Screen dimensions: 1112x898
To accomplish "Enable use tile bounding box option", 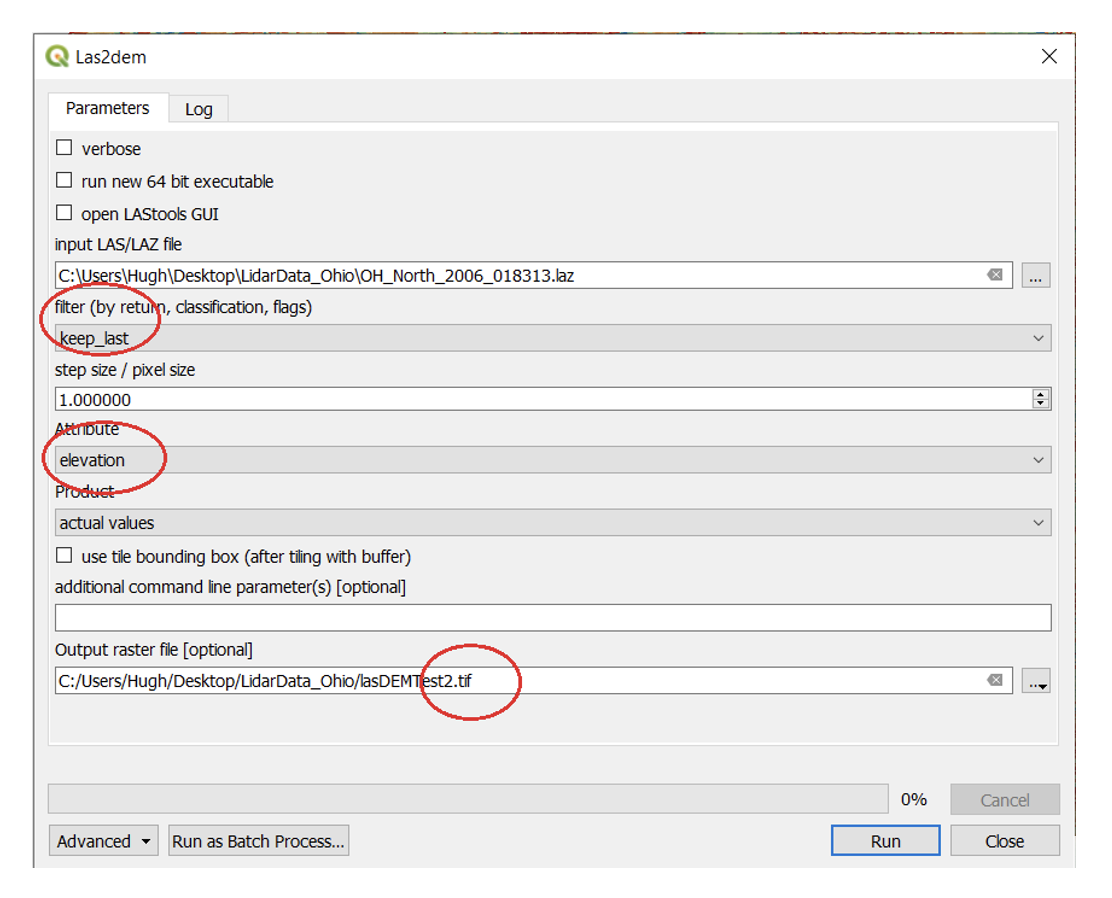I will (64, 555).
